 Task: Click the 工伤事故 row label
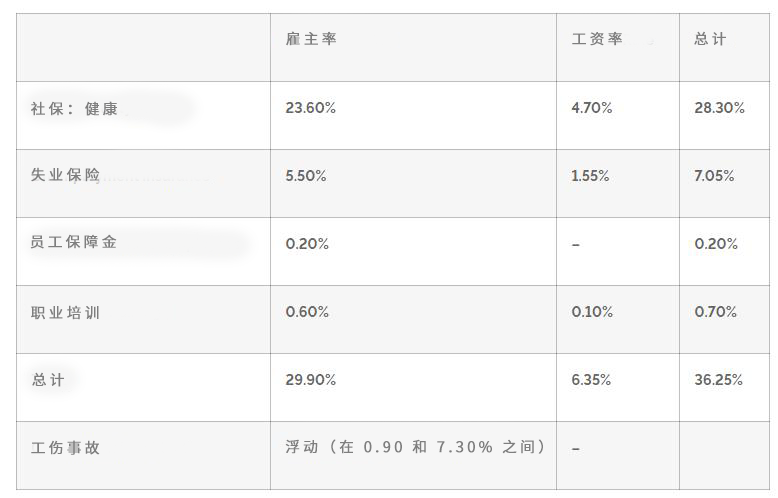point(66,448)
